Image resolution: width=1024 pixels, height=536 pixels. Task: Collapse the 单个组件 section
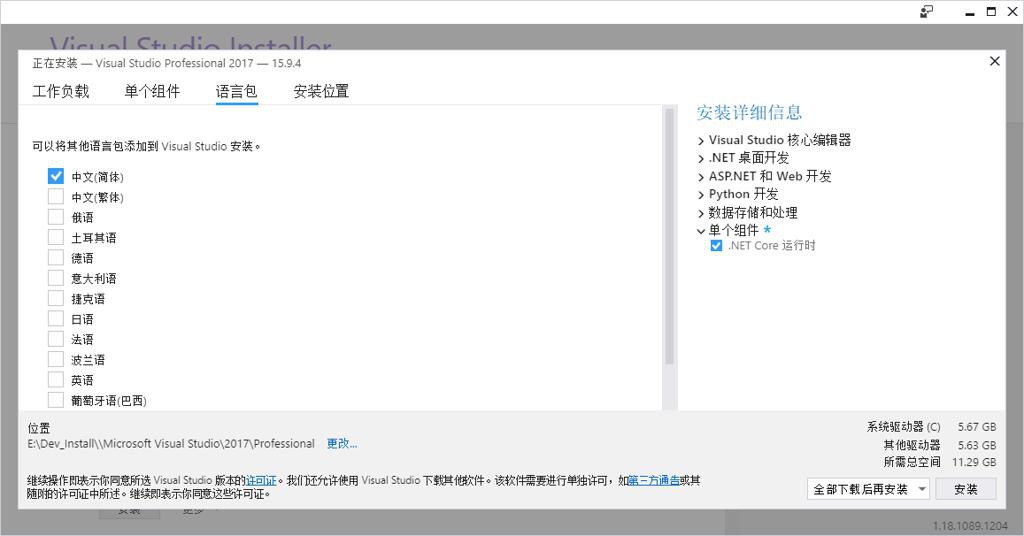(x=701, y=231)
